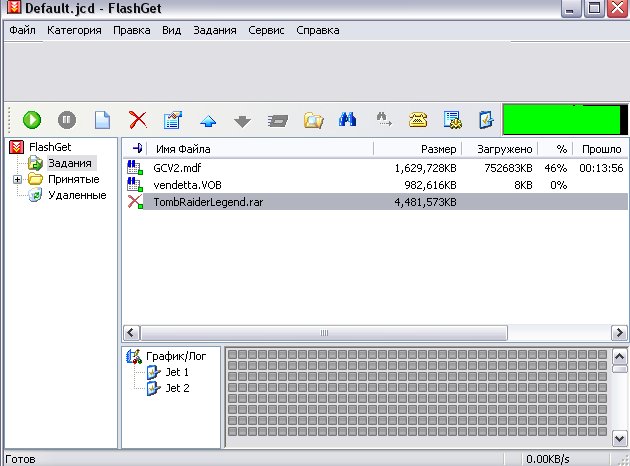Sort by Прошло column header
The image size is (630, 466).
point(601,149)
